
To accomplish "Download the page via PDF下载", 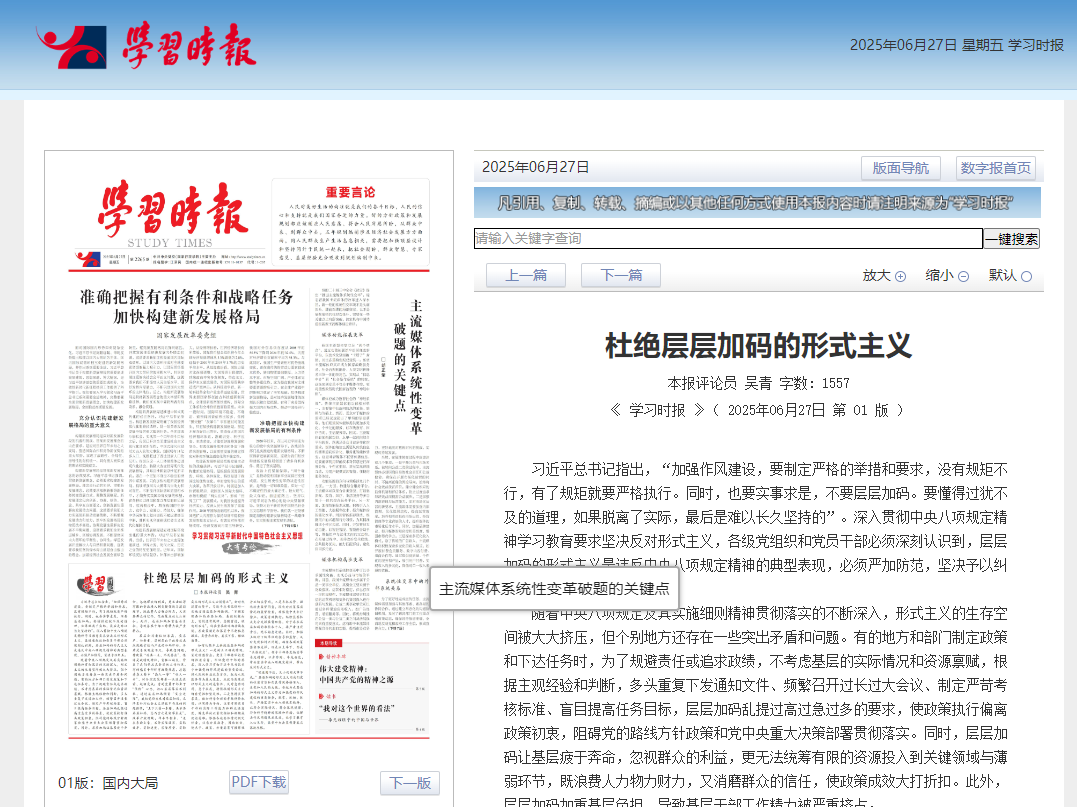I will 259,782.
